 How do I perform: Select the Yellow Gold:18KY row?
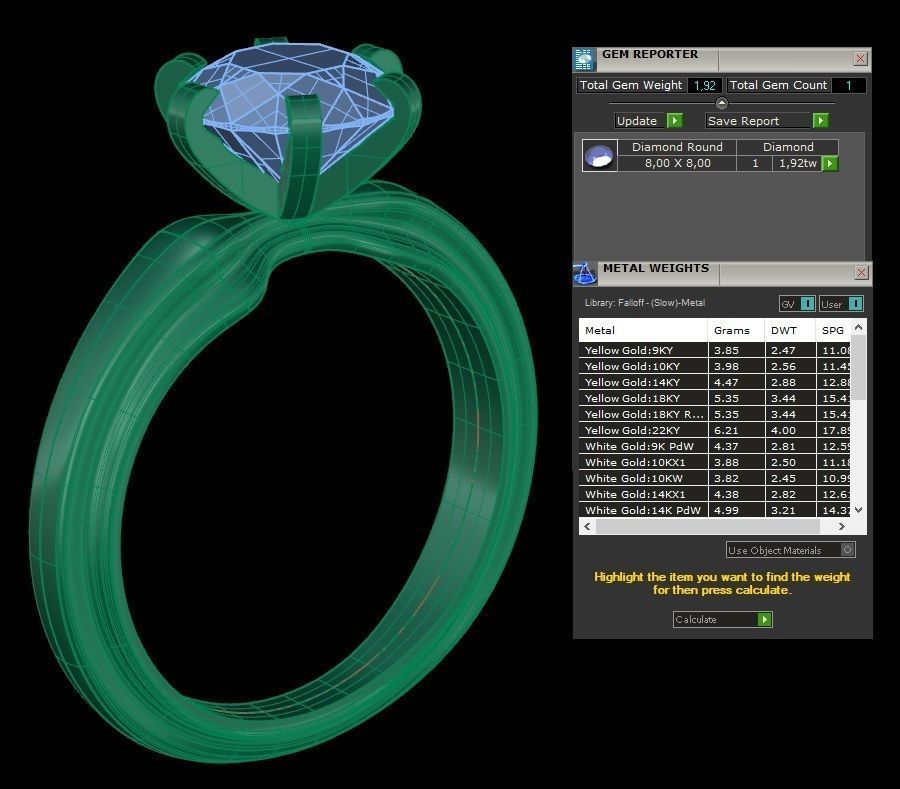coord(715,399)
